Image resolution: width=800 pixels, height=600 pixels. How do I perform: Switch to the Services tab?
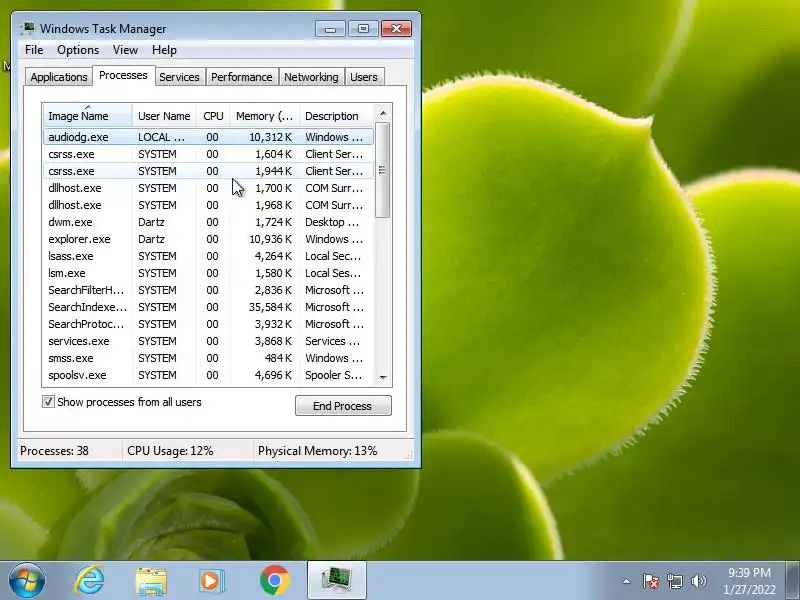(x=180, y=77)
